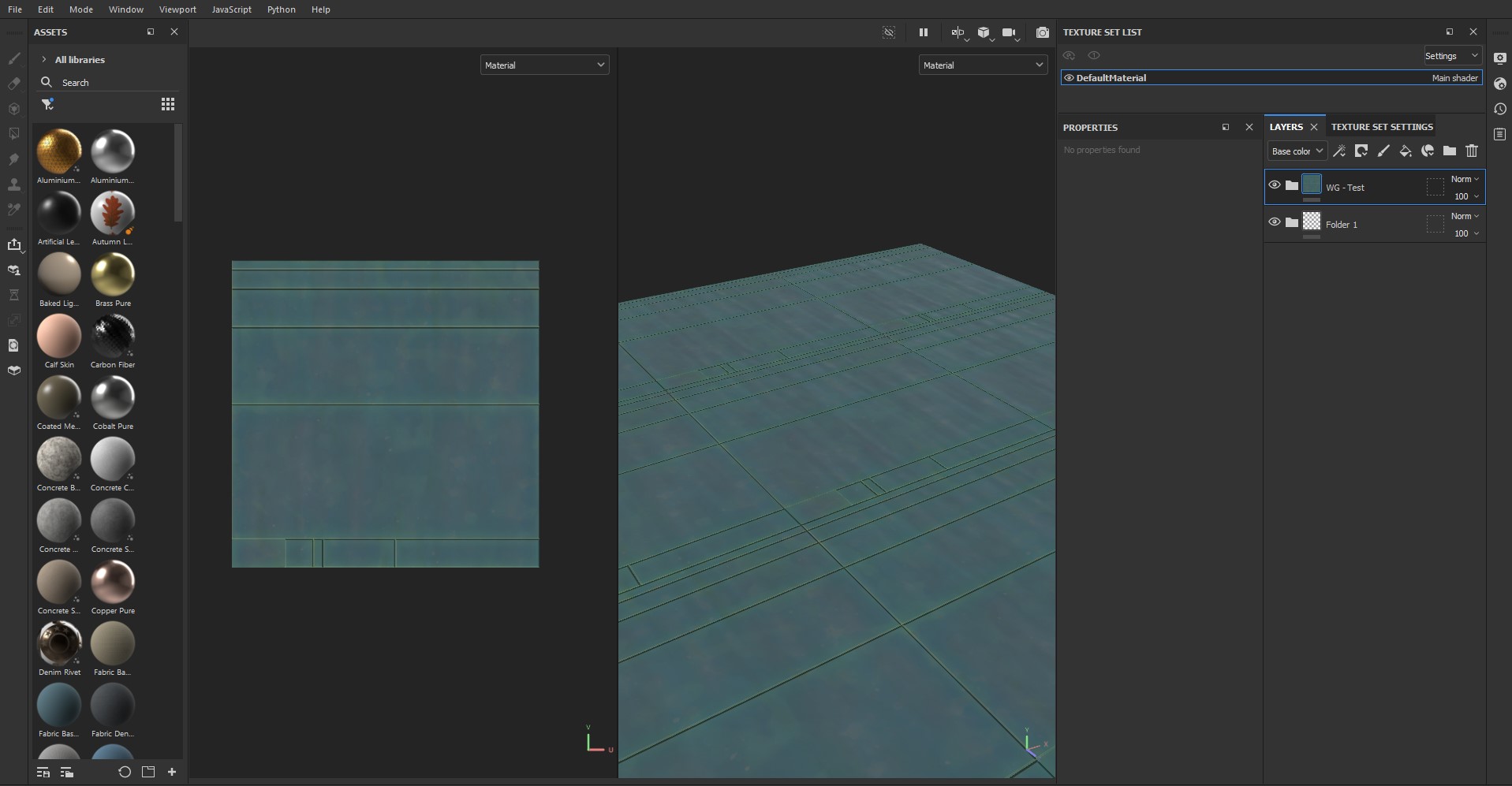Hide the WG - Test layer

pos(1275,184)
